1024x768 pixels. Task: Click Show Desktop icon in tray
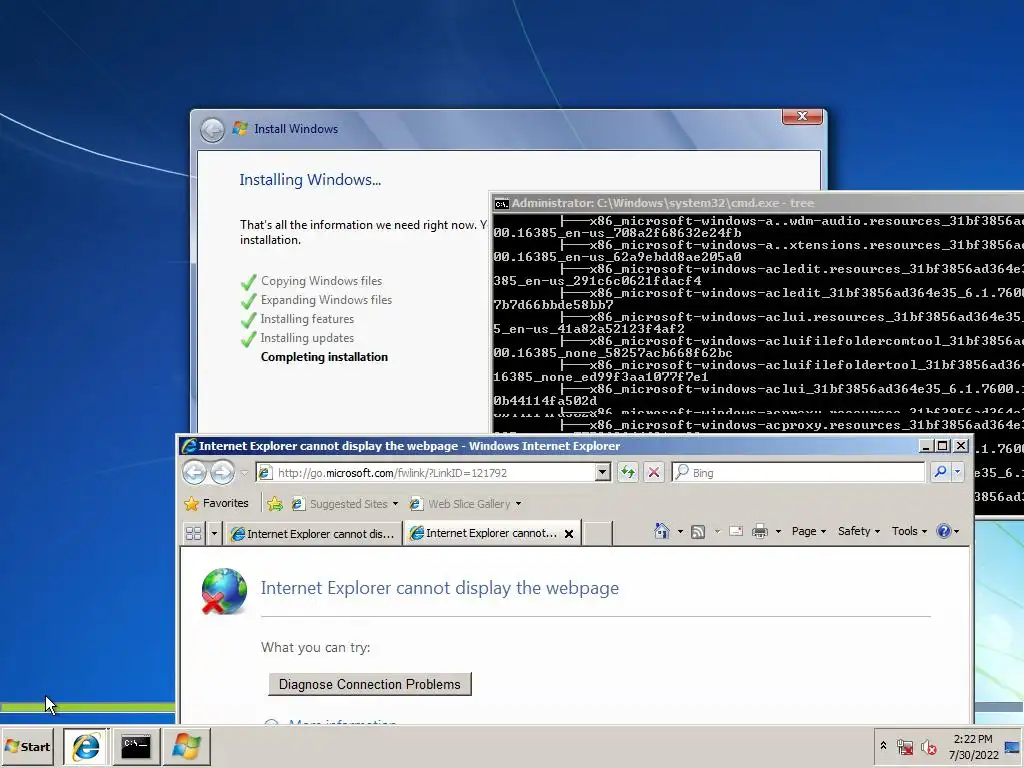click(x=1012, y=746)
